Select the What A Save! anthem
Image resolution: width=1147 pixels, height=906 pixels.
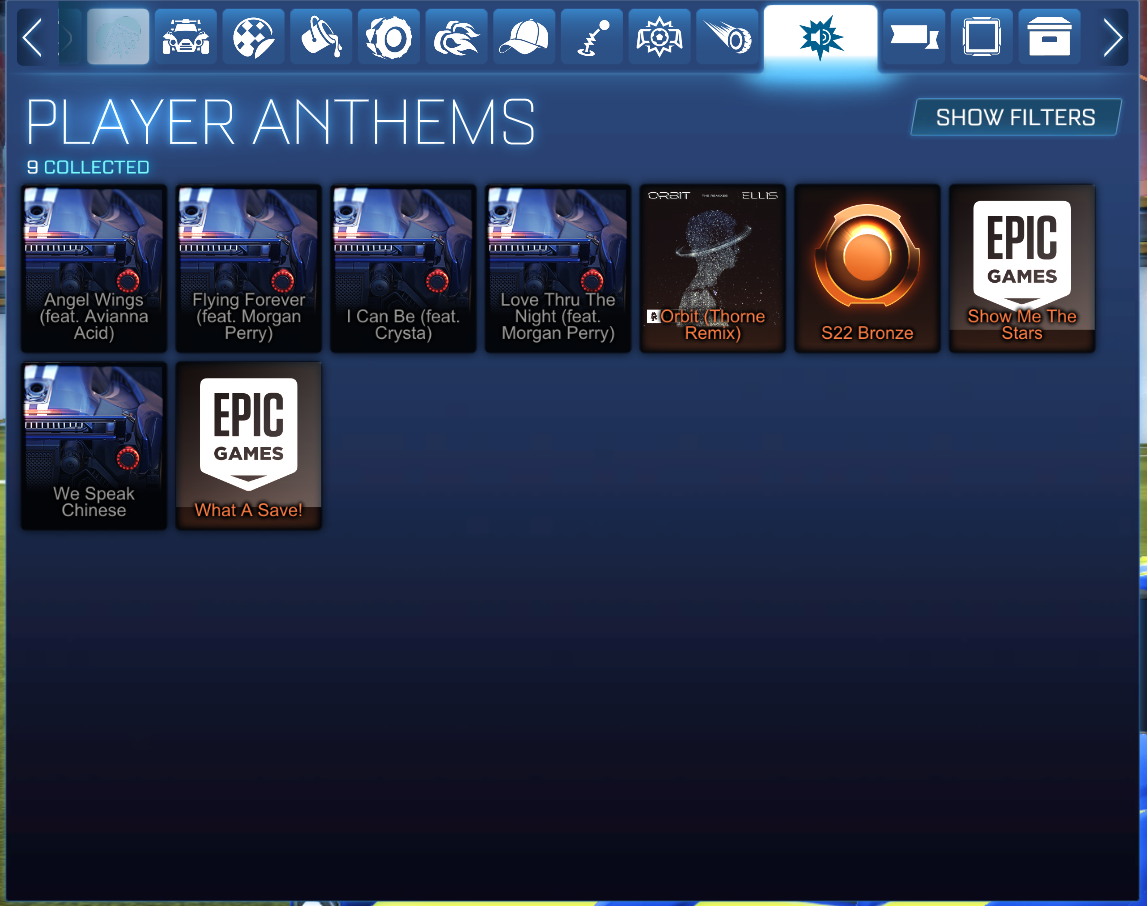tap(249, 445)
